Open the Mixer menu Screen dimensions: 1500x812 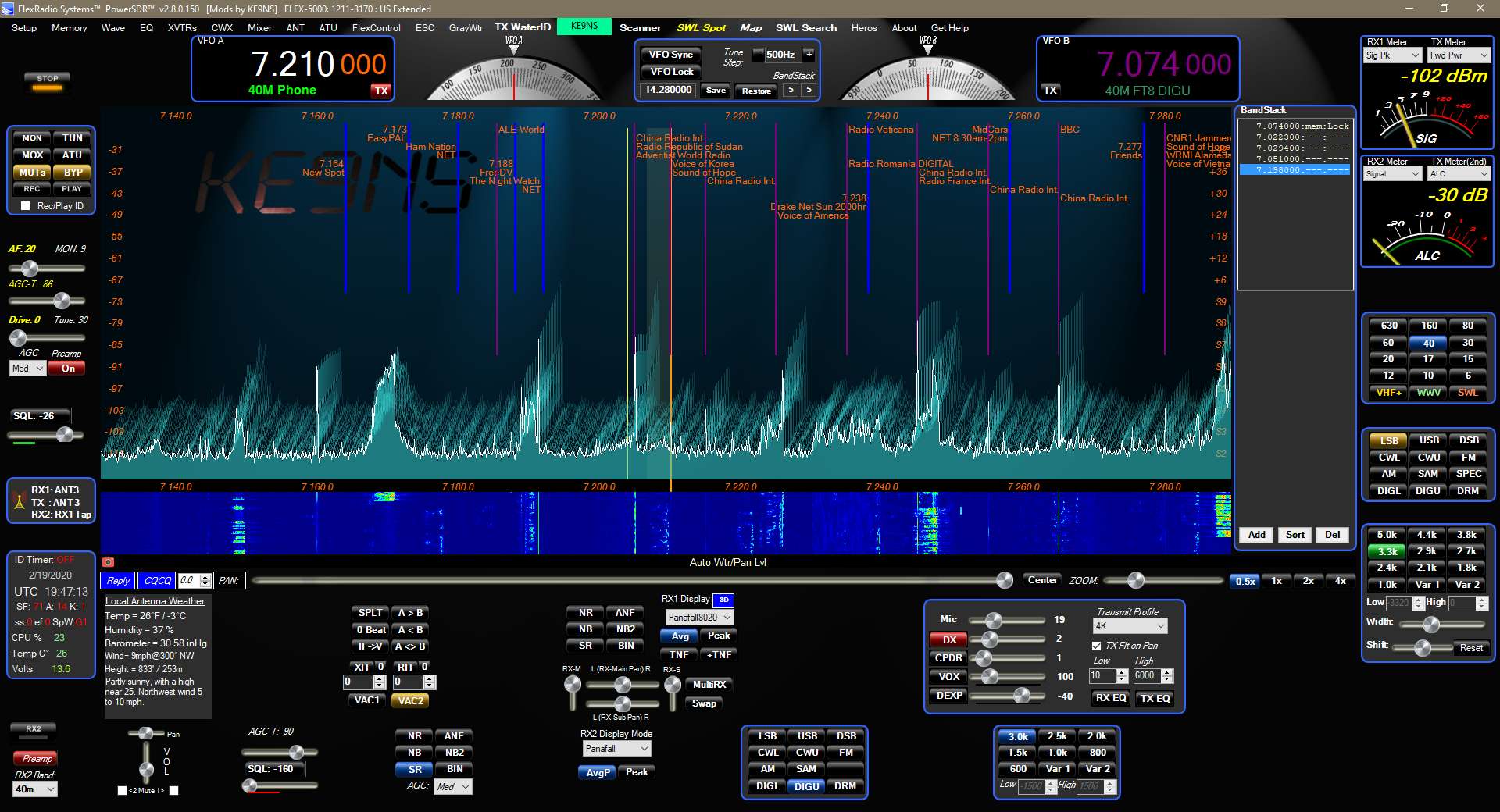(260, 28)
